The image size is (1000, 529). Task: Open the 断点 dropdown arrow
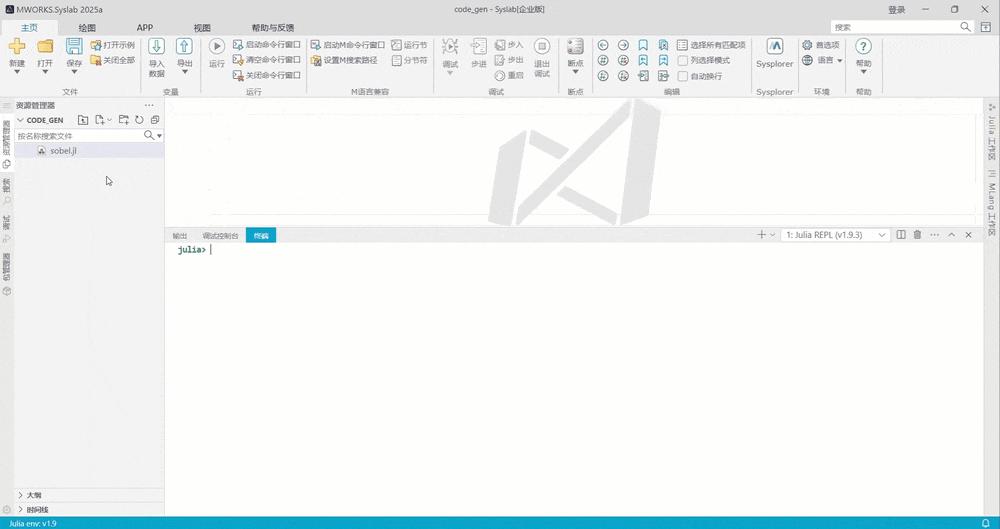click(575, 72)
